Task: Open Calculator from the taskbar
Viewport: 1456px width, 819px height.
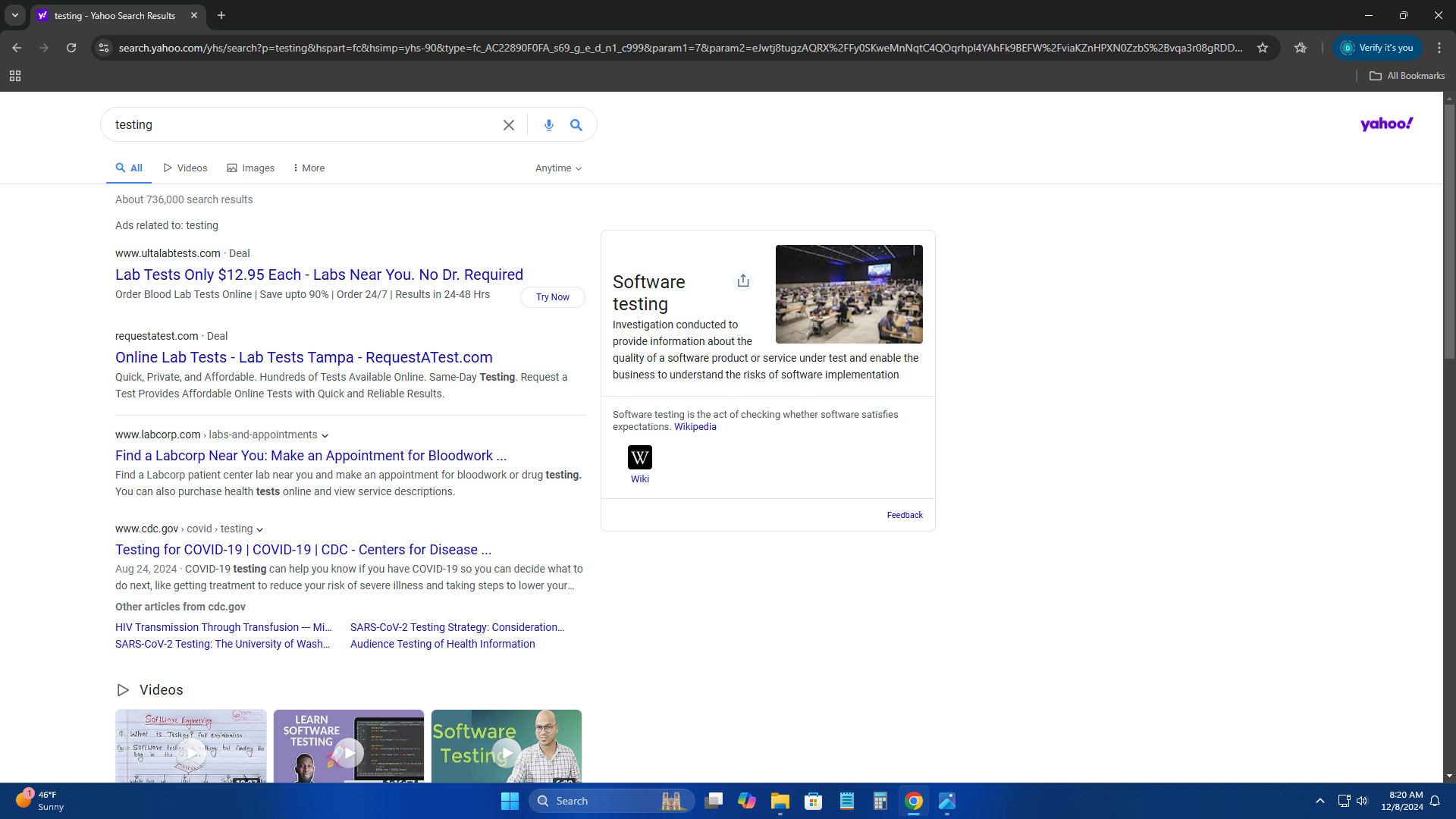Action: pyautogui.click(x=880, y=801)
